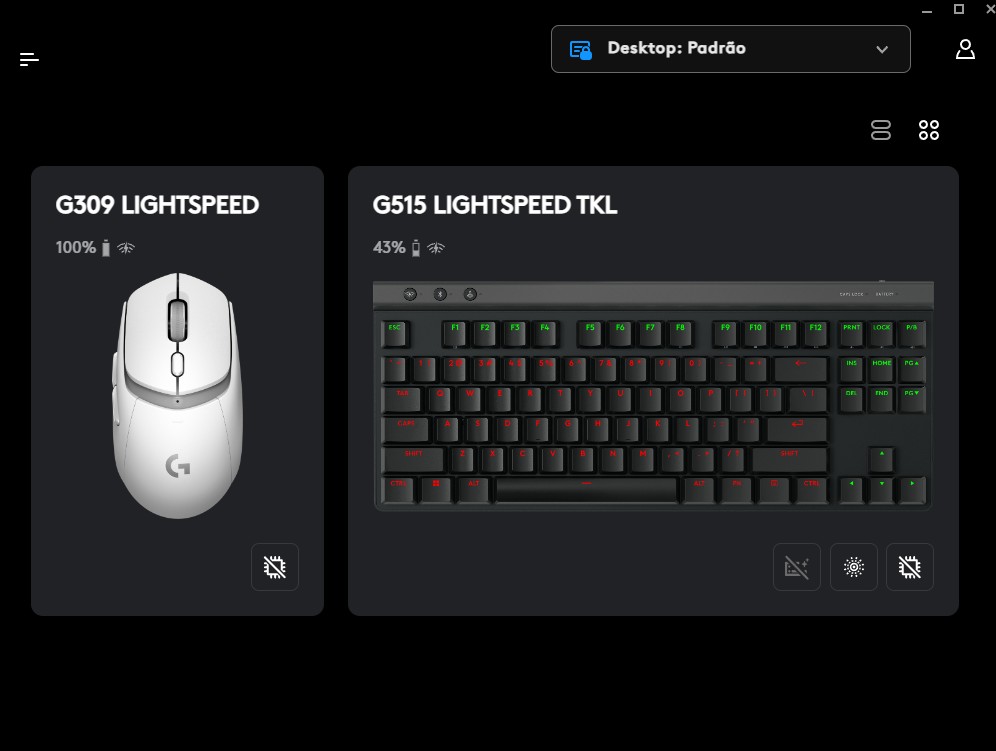Expand the Desktop: Padrão profile dropdown
The image size is (996, 751).
(x=730, y=49)
